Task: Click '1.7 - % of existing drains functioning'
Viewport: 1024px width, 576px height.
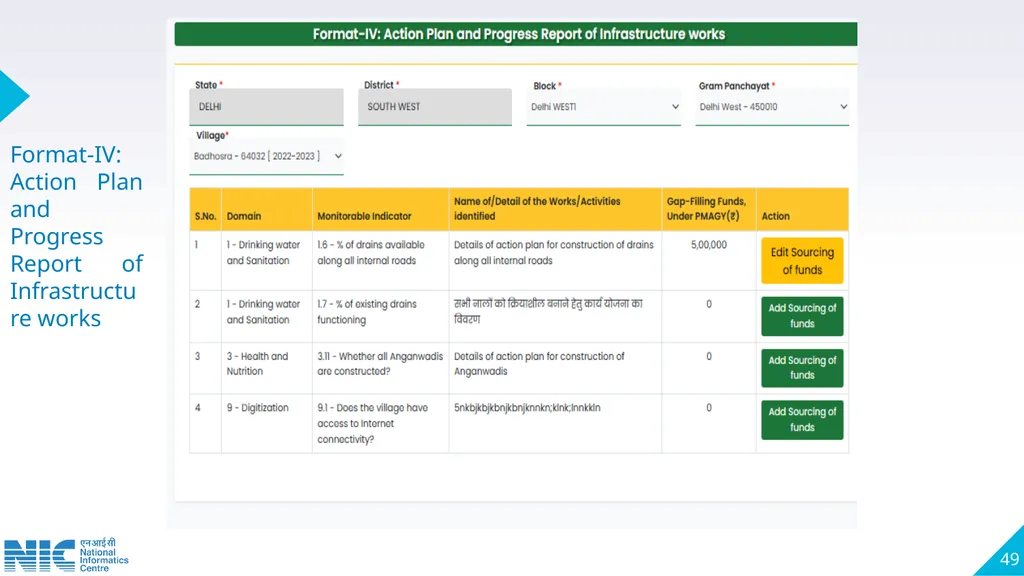Action: pos(367,312)
